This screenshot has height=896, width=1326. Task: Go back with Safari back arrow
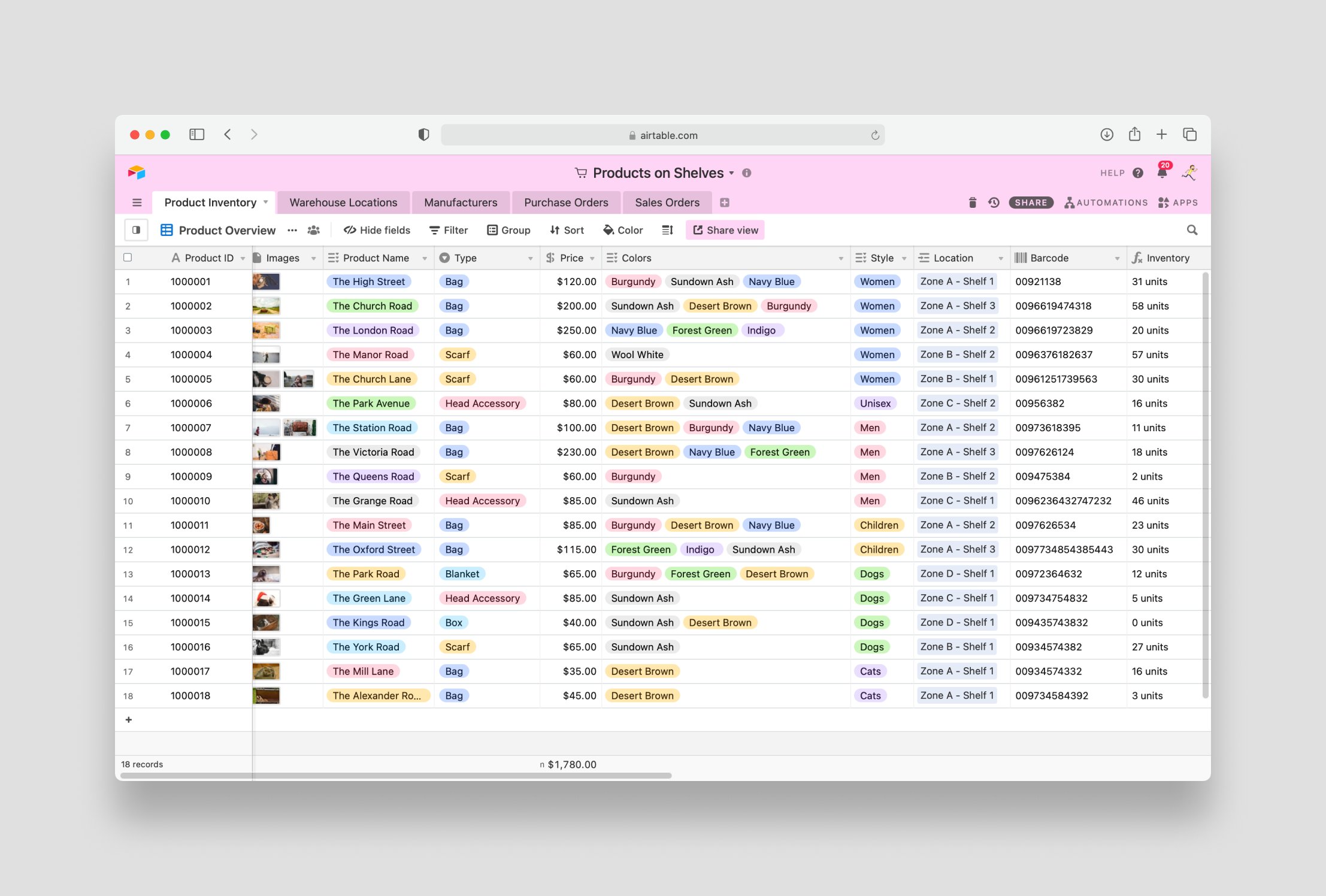pos(228,135)
